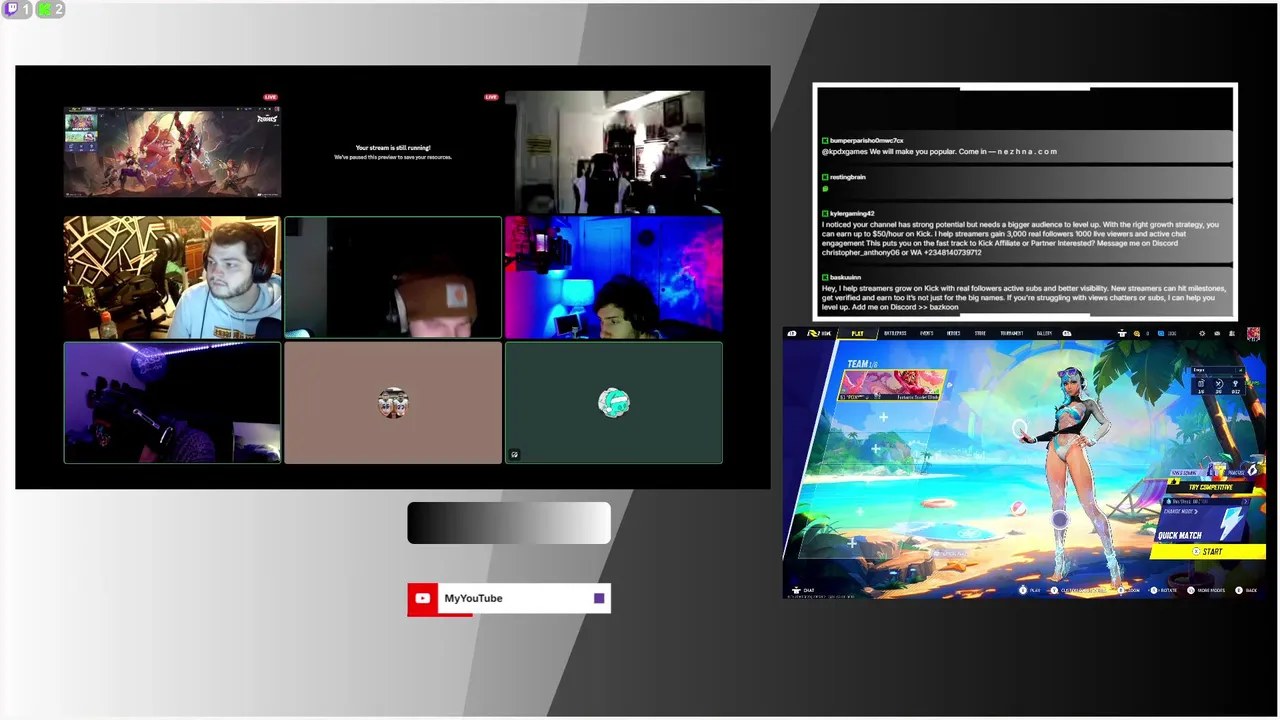Image resolution: width=1280 pixels, height=720 pixels.
Task: Click the Kick viewer count badge
Action: (x=50, y=9)
